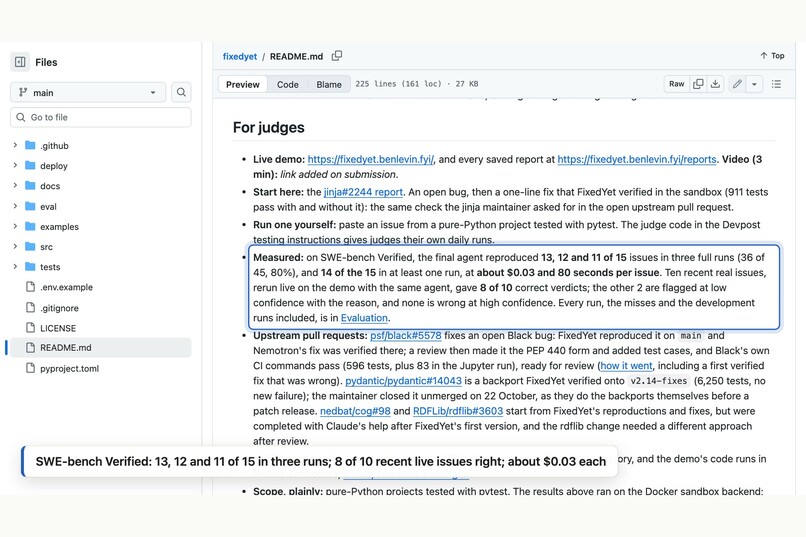This screenshot has height=537, width=806.
Task: Open the outline list icon
Action: 776,84
